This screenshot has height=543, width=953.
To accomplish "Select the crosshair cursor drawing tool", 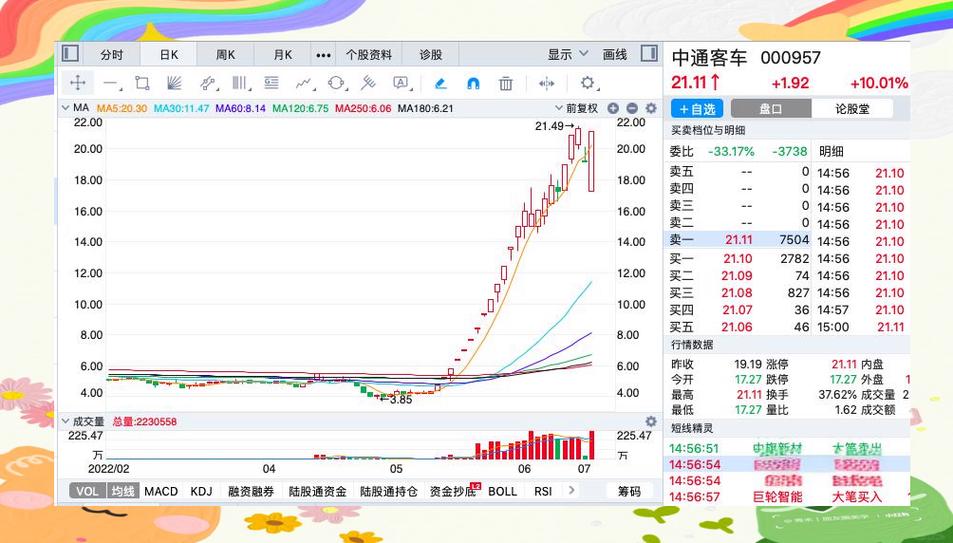I will point(77,84).
